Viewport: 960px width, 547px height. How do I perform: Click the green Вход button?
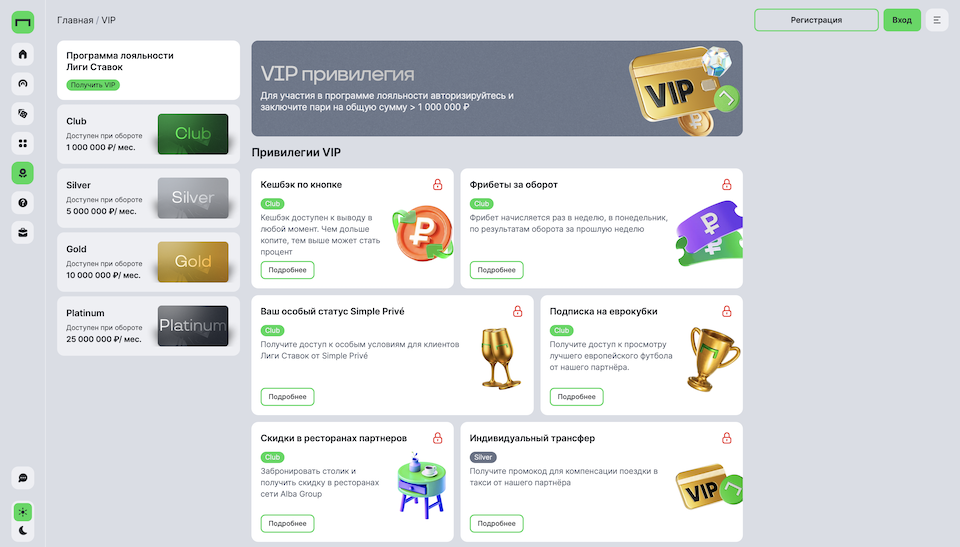pyautogui.click(x=902, y=20)
